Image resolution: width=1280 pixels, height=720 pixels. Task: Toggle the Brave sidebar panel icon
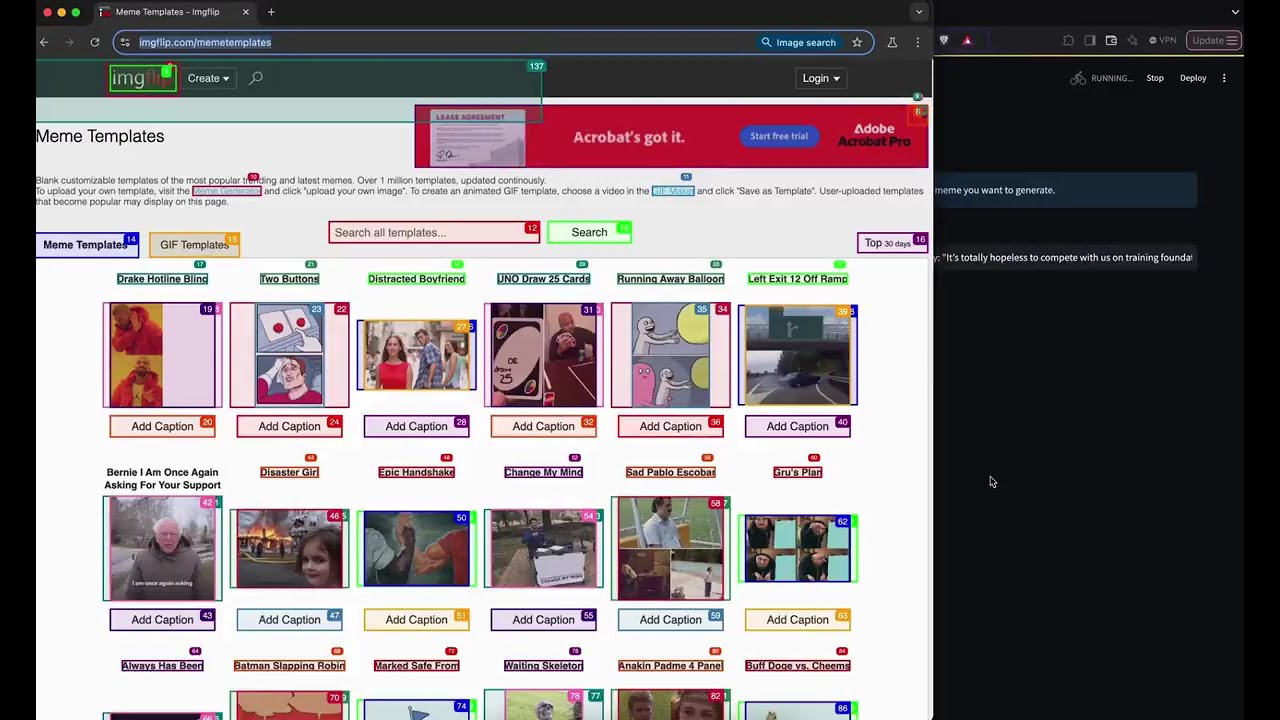point(1090,40)
